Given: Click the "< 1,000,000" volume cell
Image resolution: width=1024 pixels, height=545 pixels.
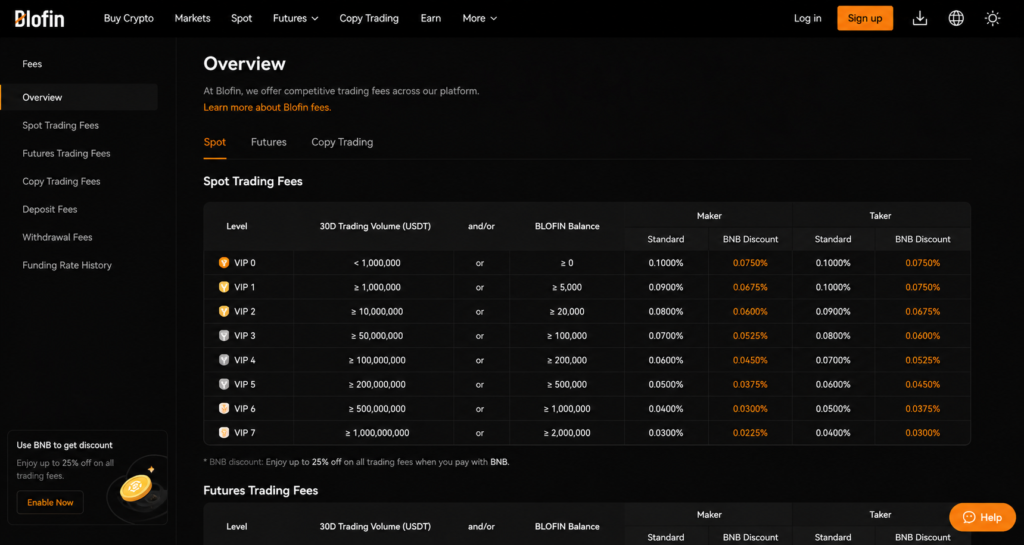Looking at the screenshot, I should (x=377, y=263).
